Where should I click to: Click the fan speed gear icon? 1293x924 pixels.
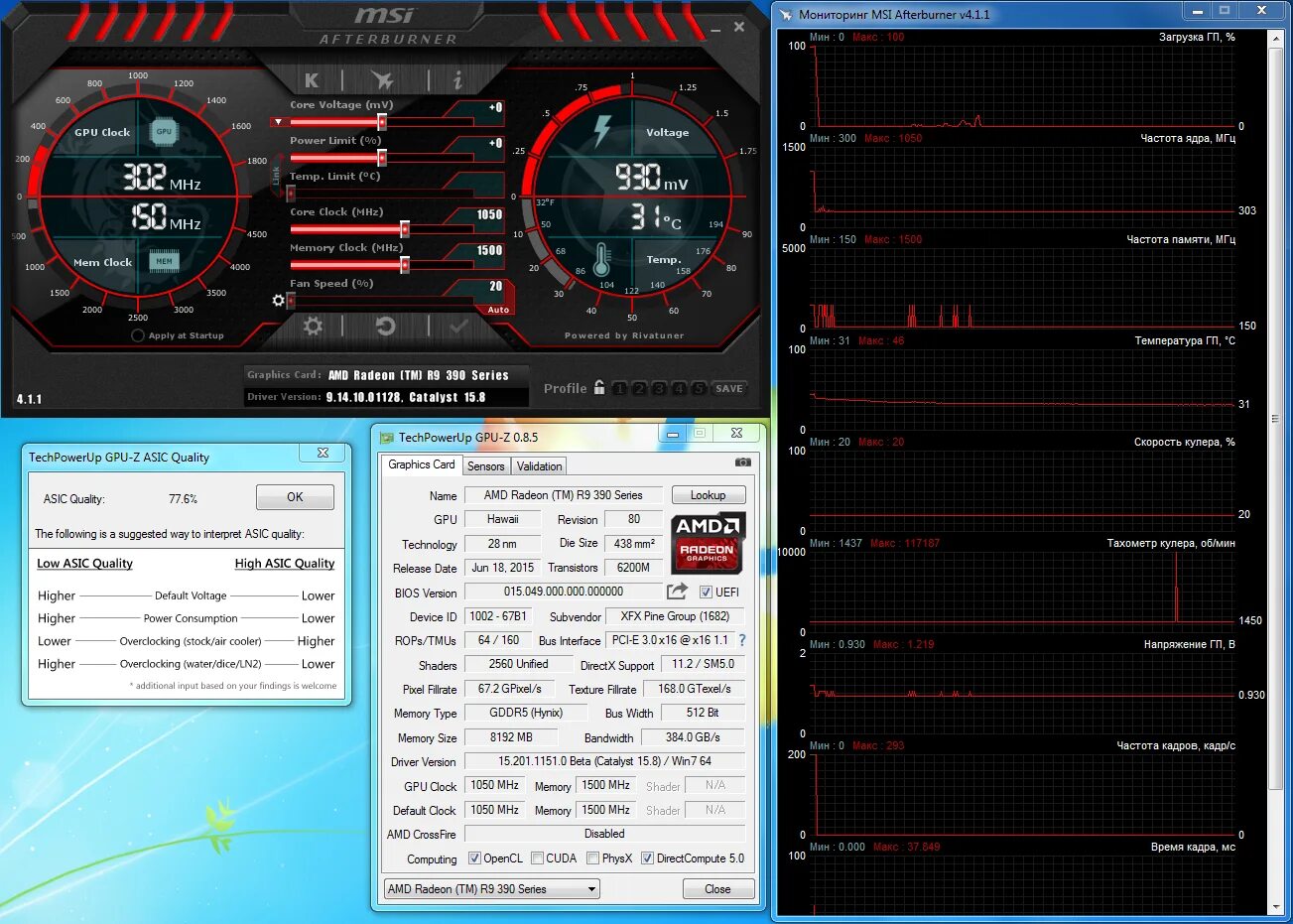click(x=278, y=300)
